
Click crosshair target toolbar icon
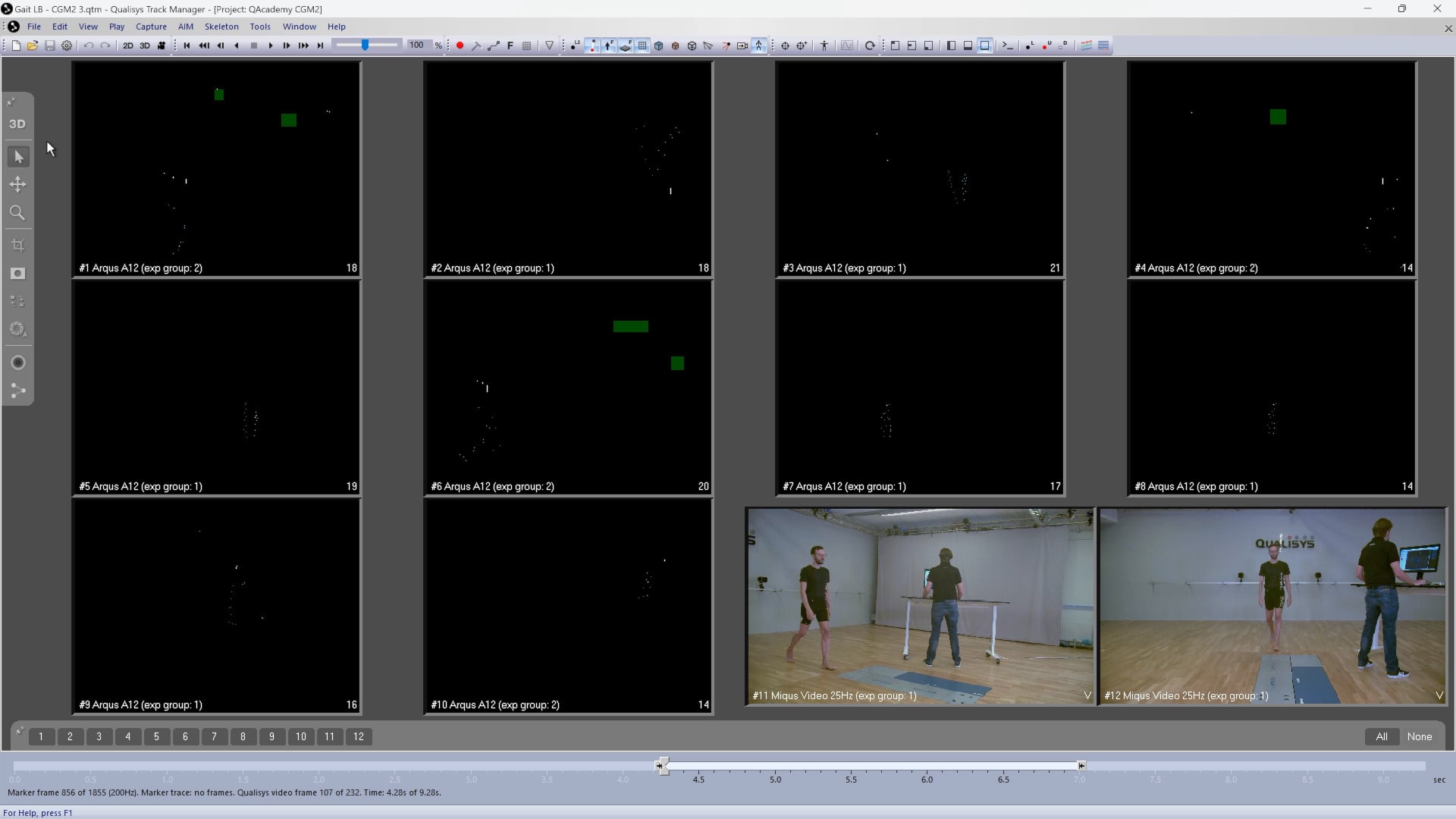785,45
